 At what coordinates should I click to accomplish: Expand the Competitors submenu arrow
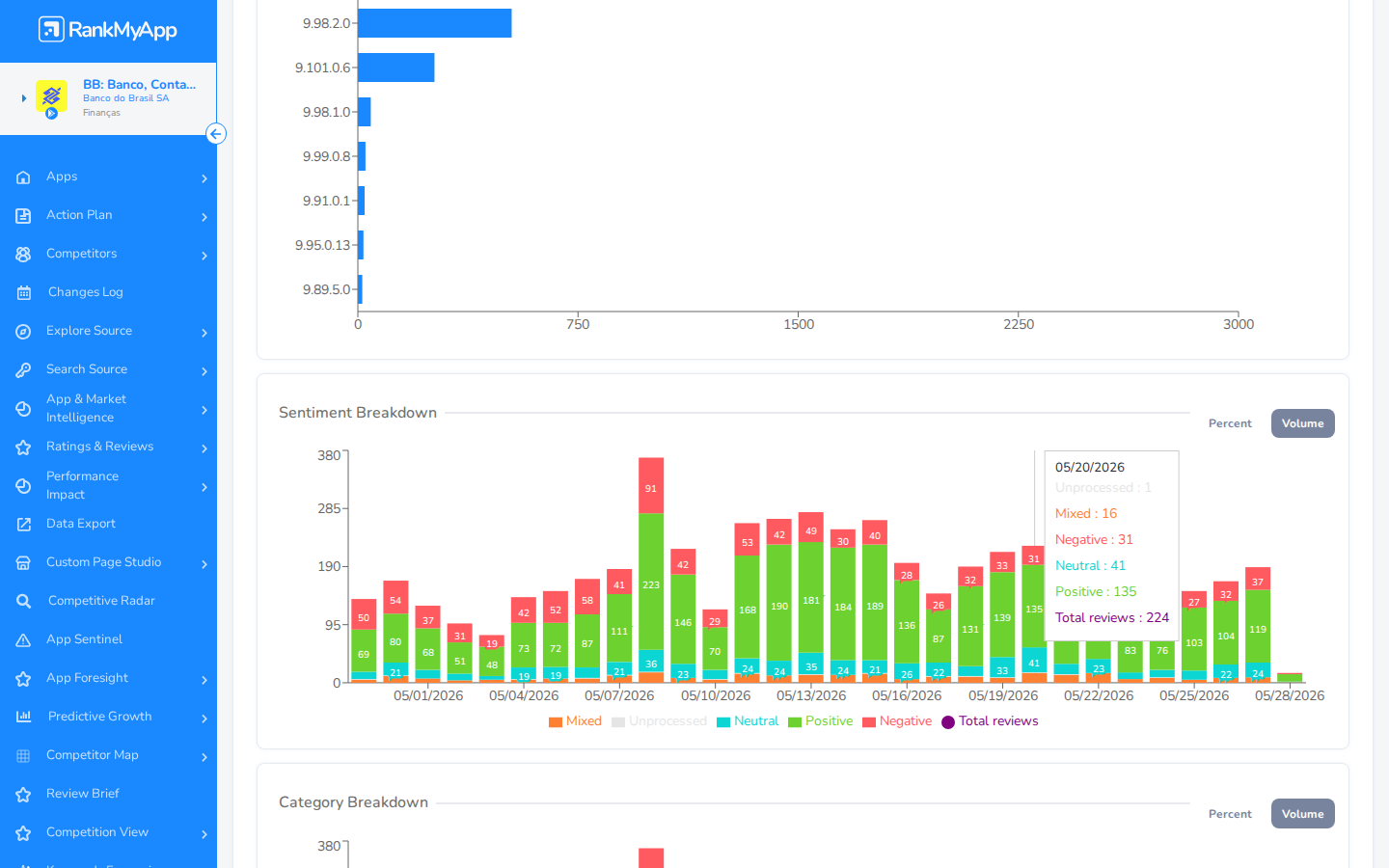point(204,255)
